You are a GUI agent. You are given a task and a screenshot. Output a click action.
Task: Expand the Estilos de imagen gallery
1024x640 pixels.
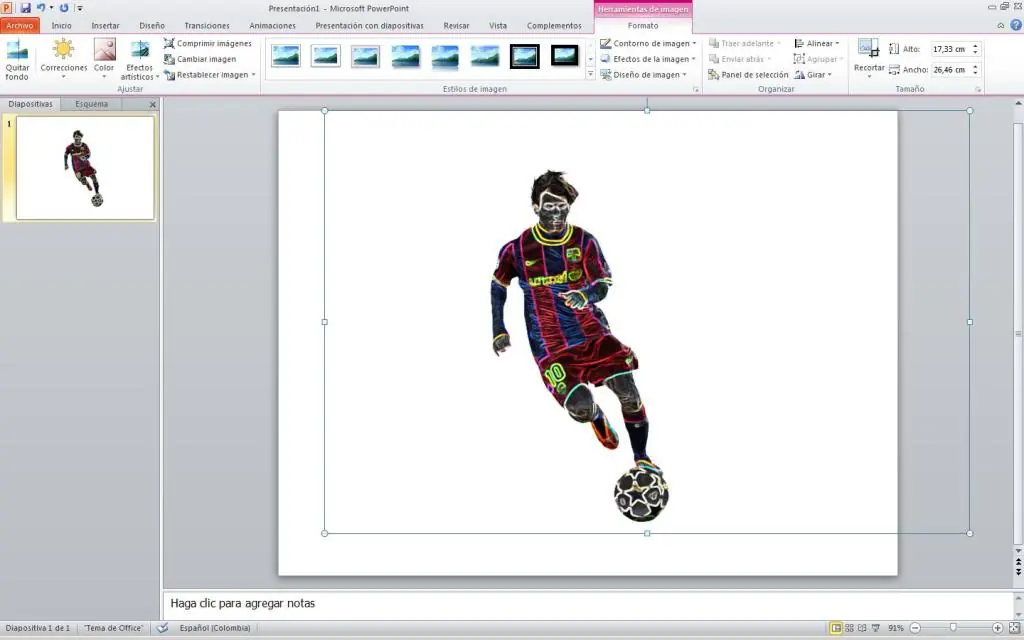(590, 74)
